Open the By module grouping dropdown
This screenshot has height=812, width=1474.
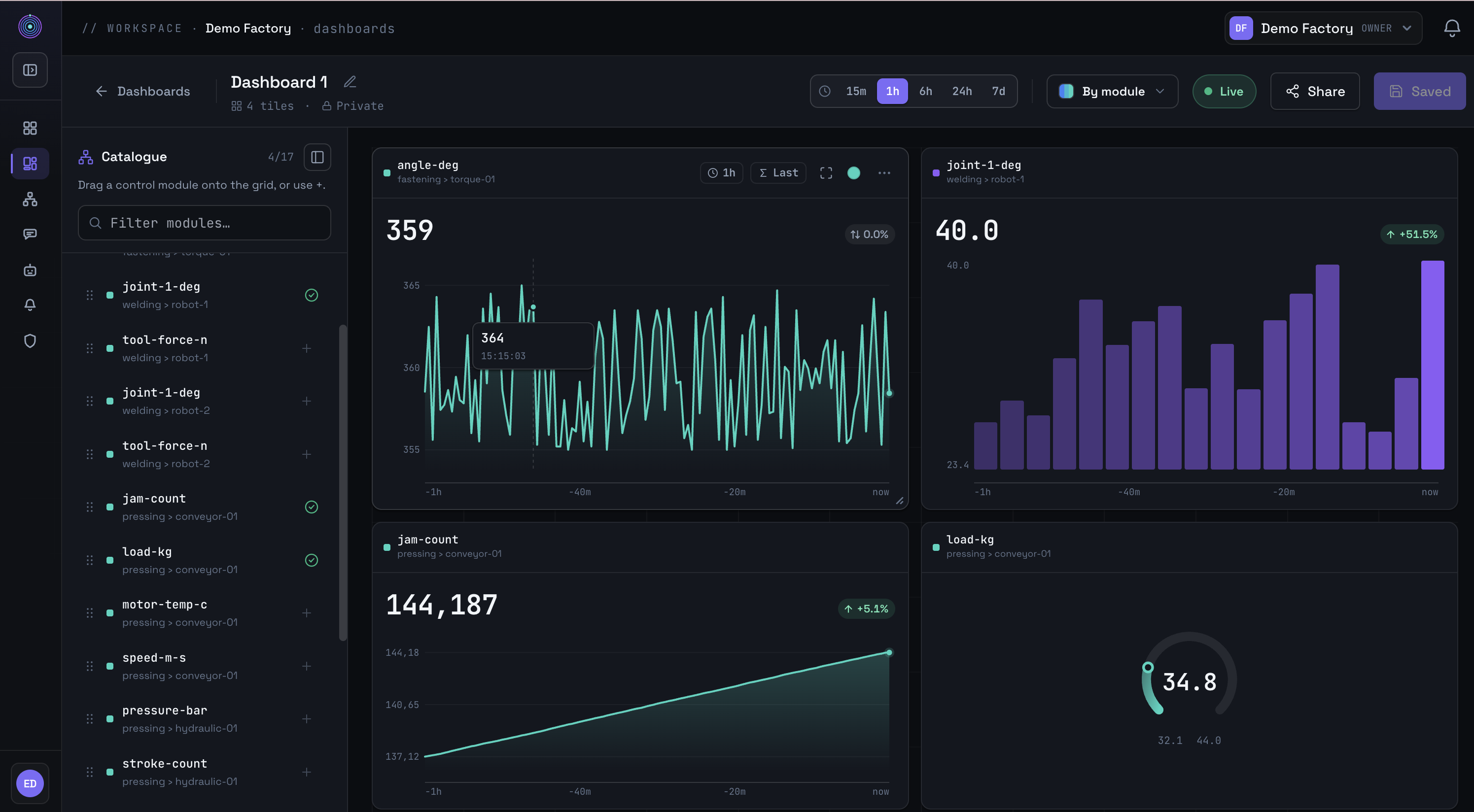click(1112, 92)
